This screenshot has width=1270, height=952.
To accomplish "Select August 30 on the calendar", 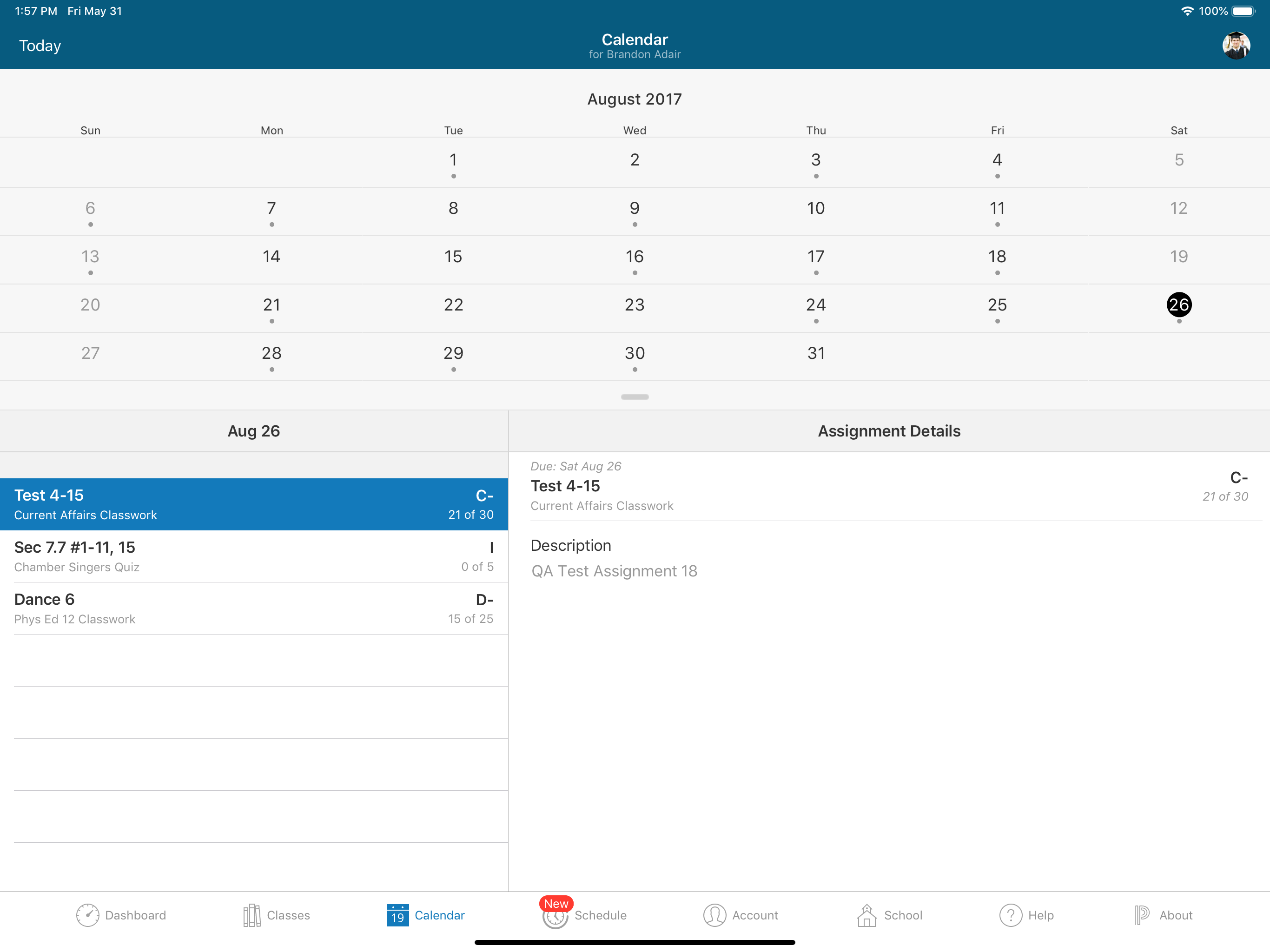I will pyautogui.click(x=635, y=353).
